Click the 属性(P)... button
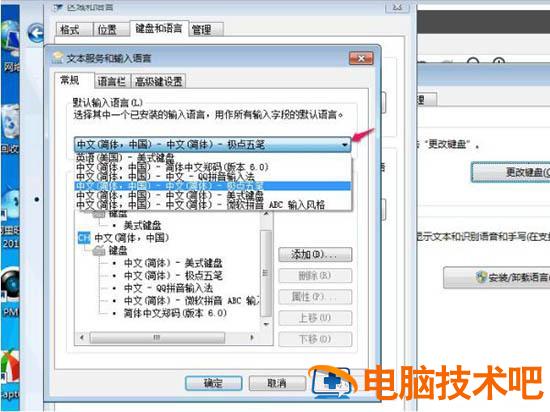550x412 pixels. pyautogui.click(x=315, y=297)
